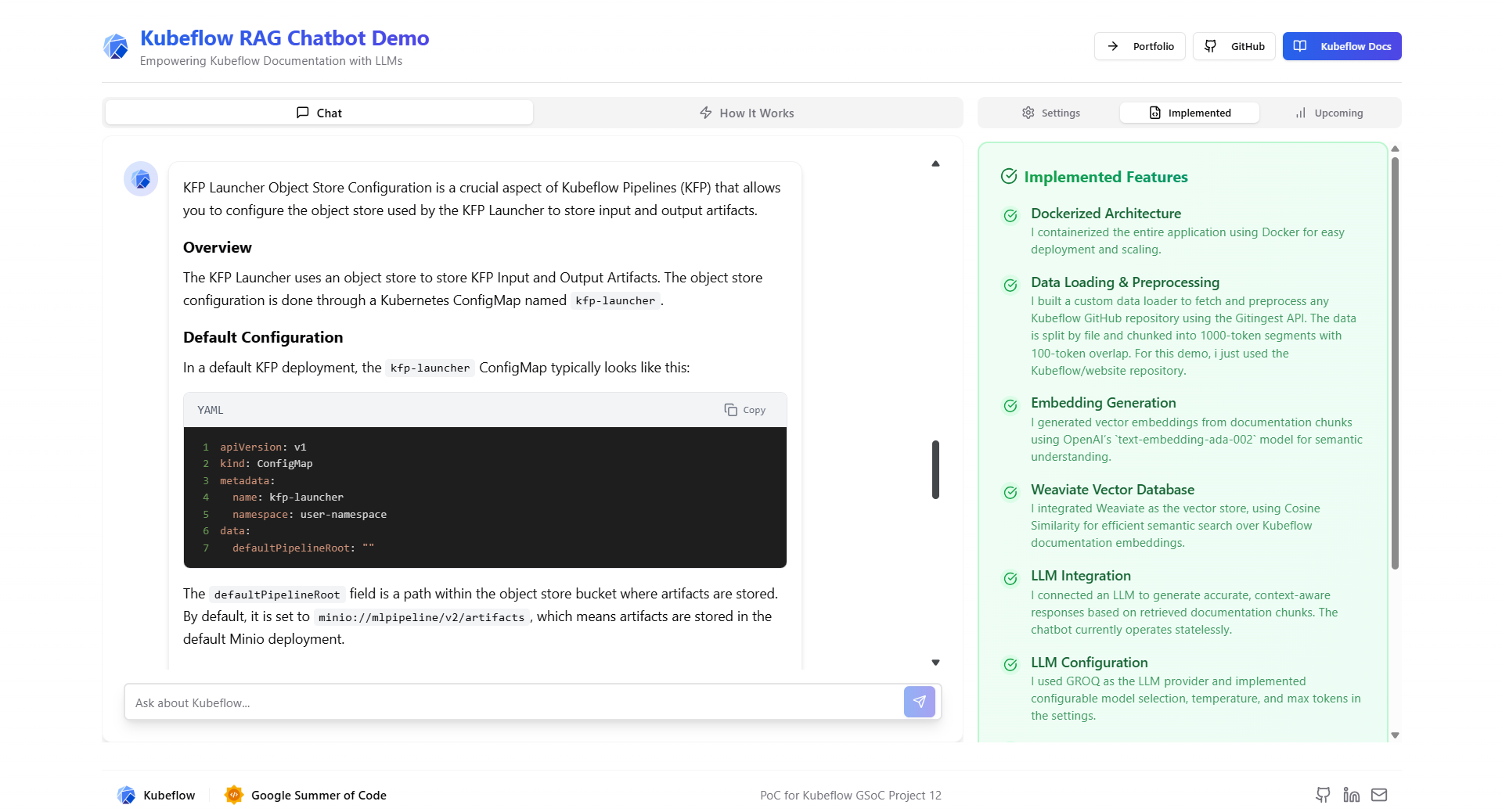Open email envelope icon in footer
Screen dimensions: 1502x812
1379,795
